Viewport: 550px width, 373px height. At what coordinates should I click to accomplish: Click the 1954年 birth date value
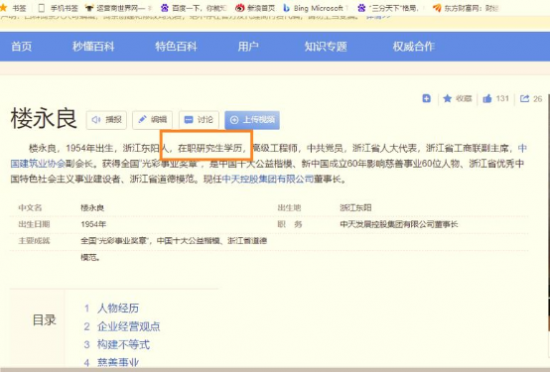click(93, 224)
